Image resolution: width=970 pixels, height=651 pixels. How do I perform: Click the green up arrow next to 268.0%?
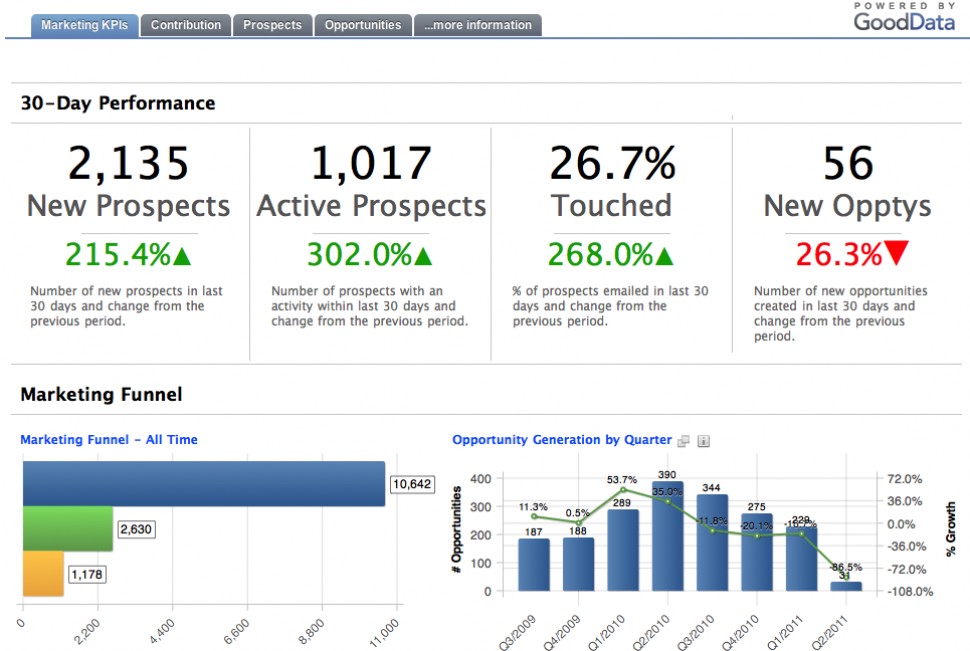665,256
